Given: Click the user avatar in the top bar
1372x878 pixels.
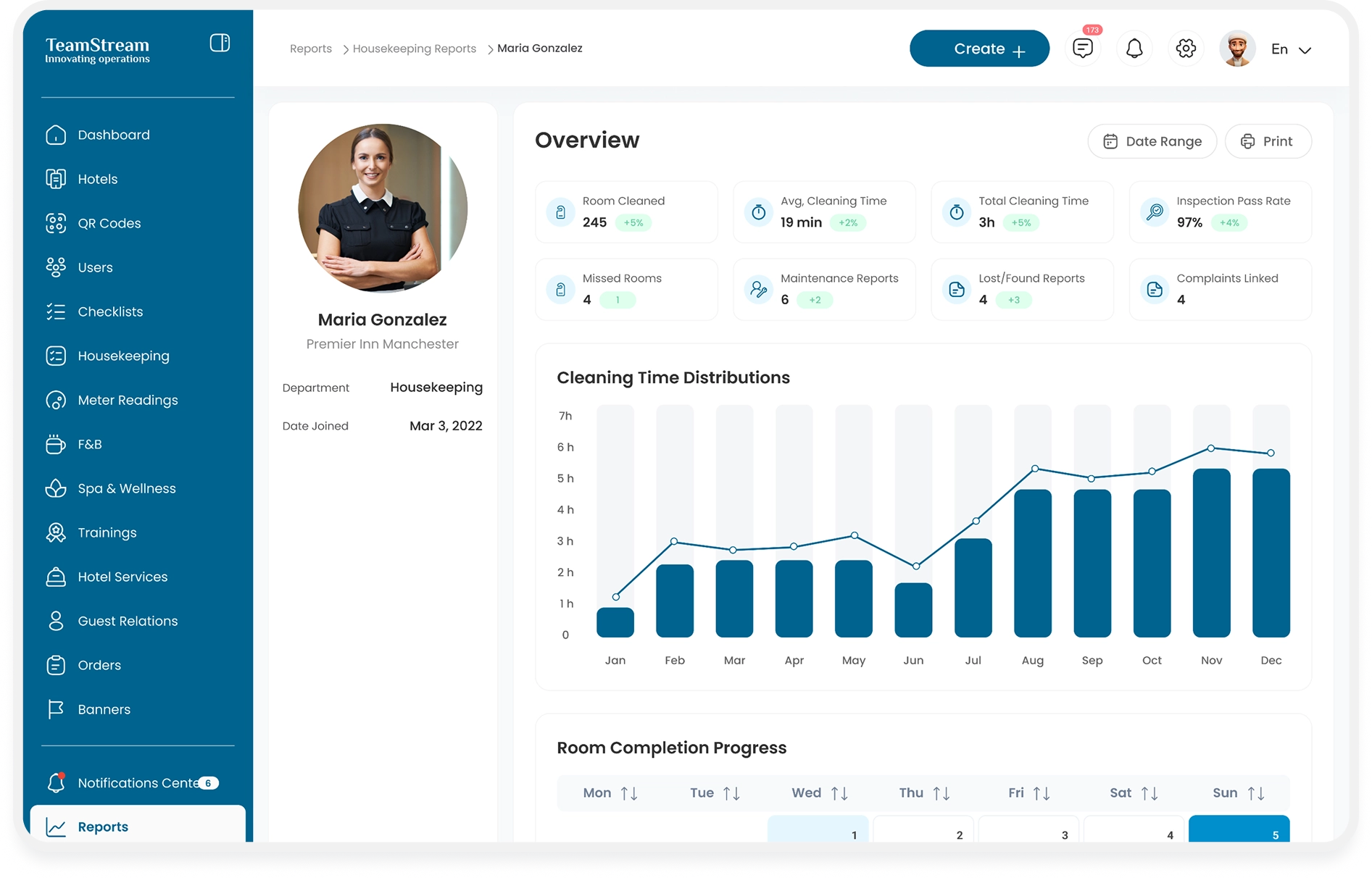Looking at the screenshot, I should click(x=1237, y=49).
